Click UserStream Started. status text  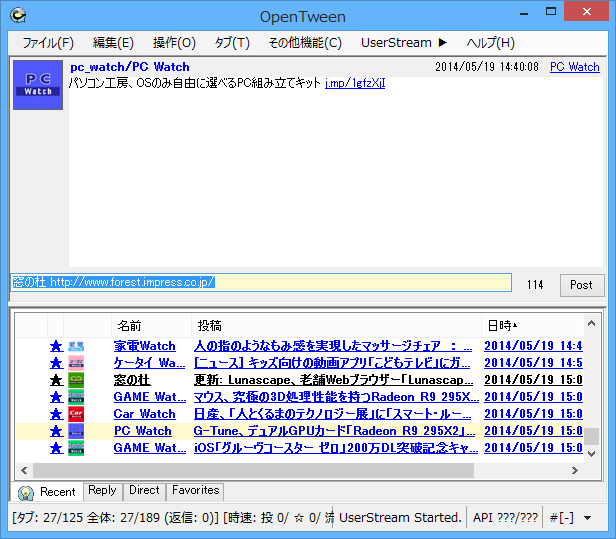tap(400, 518)
